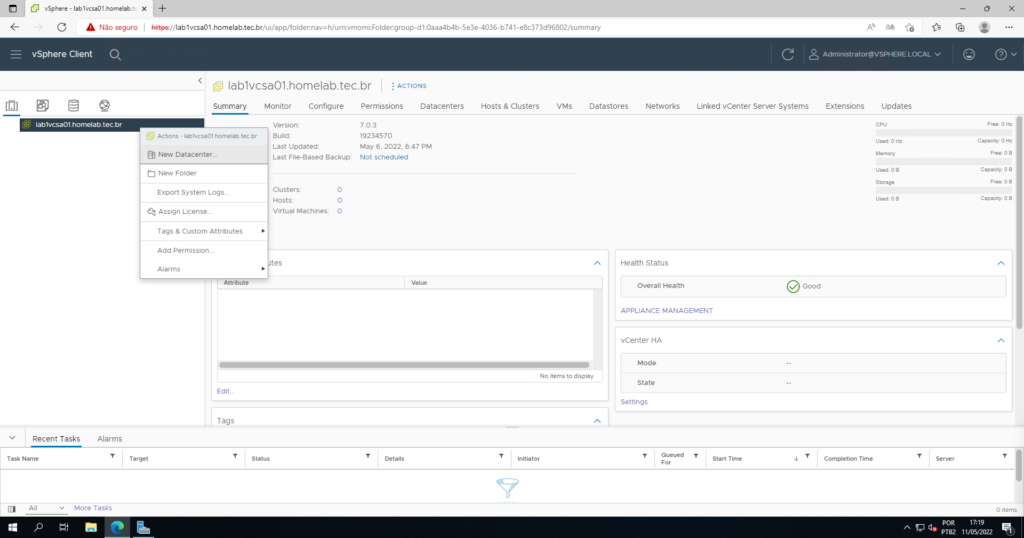The width and height of the screenshot is (1024, 538).
Task: Switch to Hosts and Clusters inventory view
Action: (12, 105)
